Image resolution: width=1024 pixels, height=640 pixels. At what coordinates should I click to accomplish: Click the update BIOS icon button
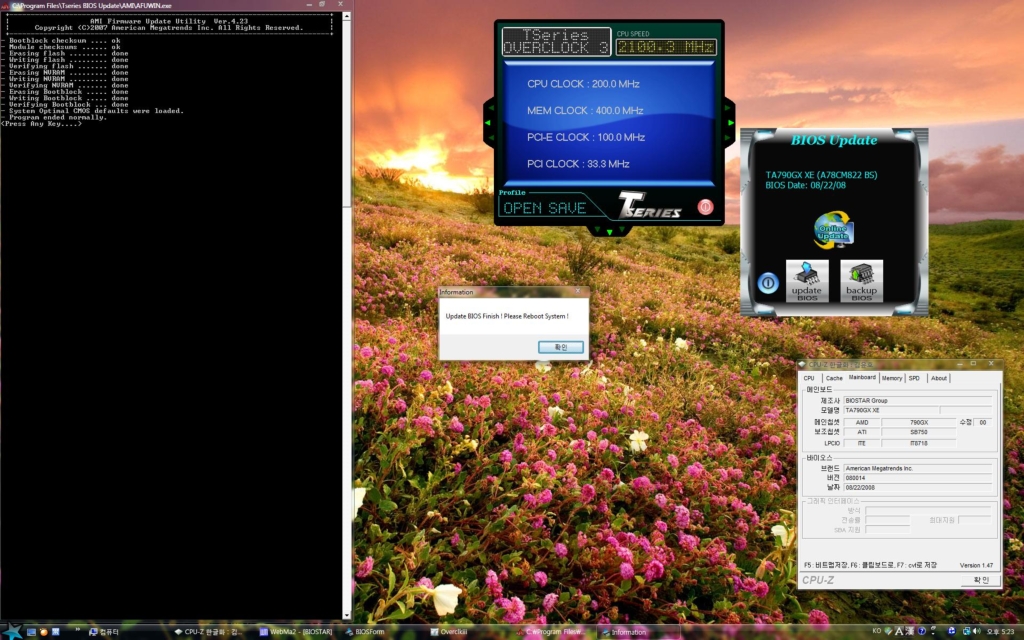tap(807, 281)
